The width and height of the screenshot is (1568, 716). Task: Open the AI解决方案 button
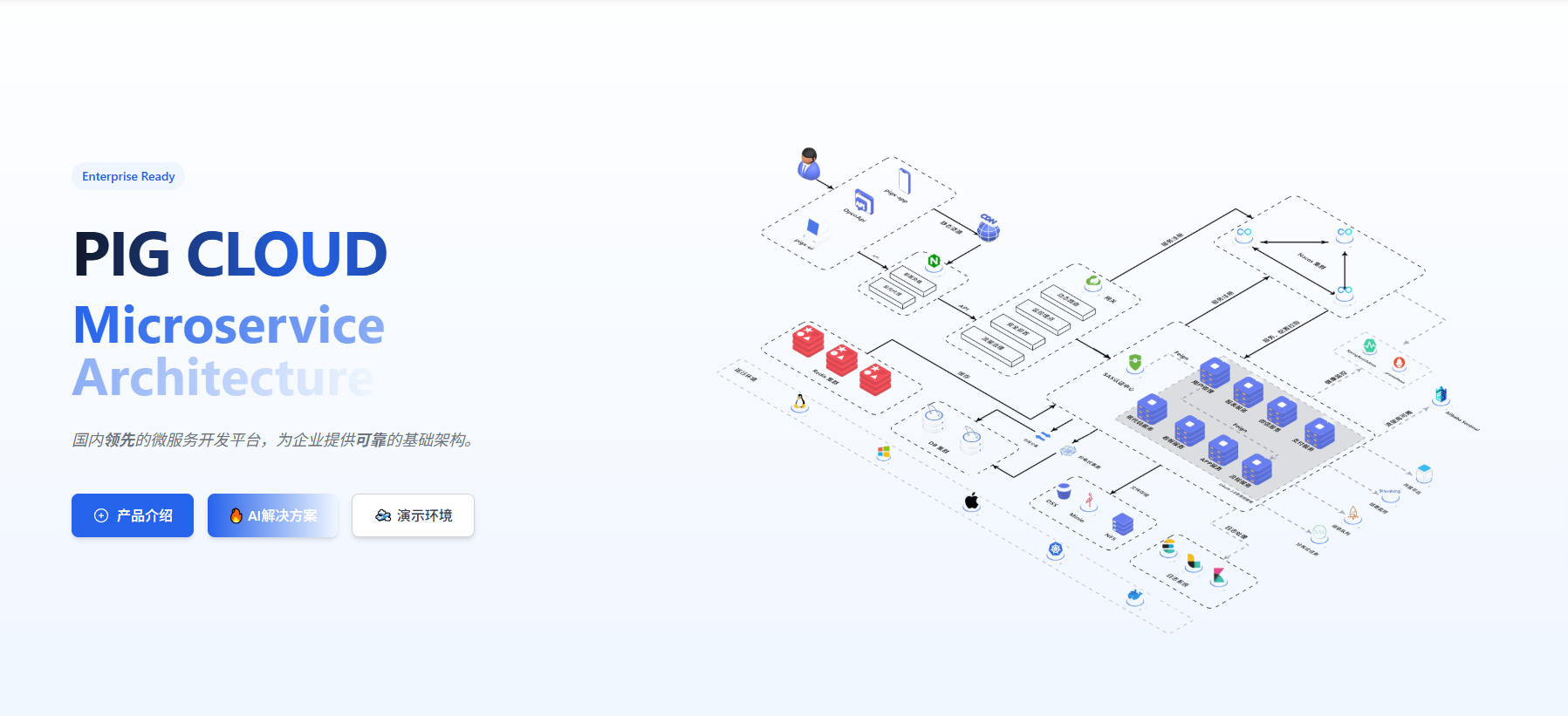pos(272,515)
